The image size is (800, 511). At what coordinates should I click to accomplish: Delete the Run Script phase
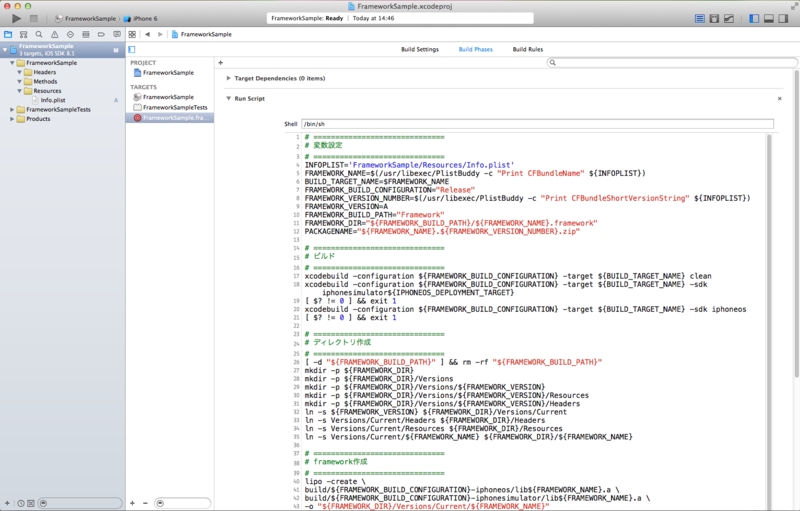[780, 98]
